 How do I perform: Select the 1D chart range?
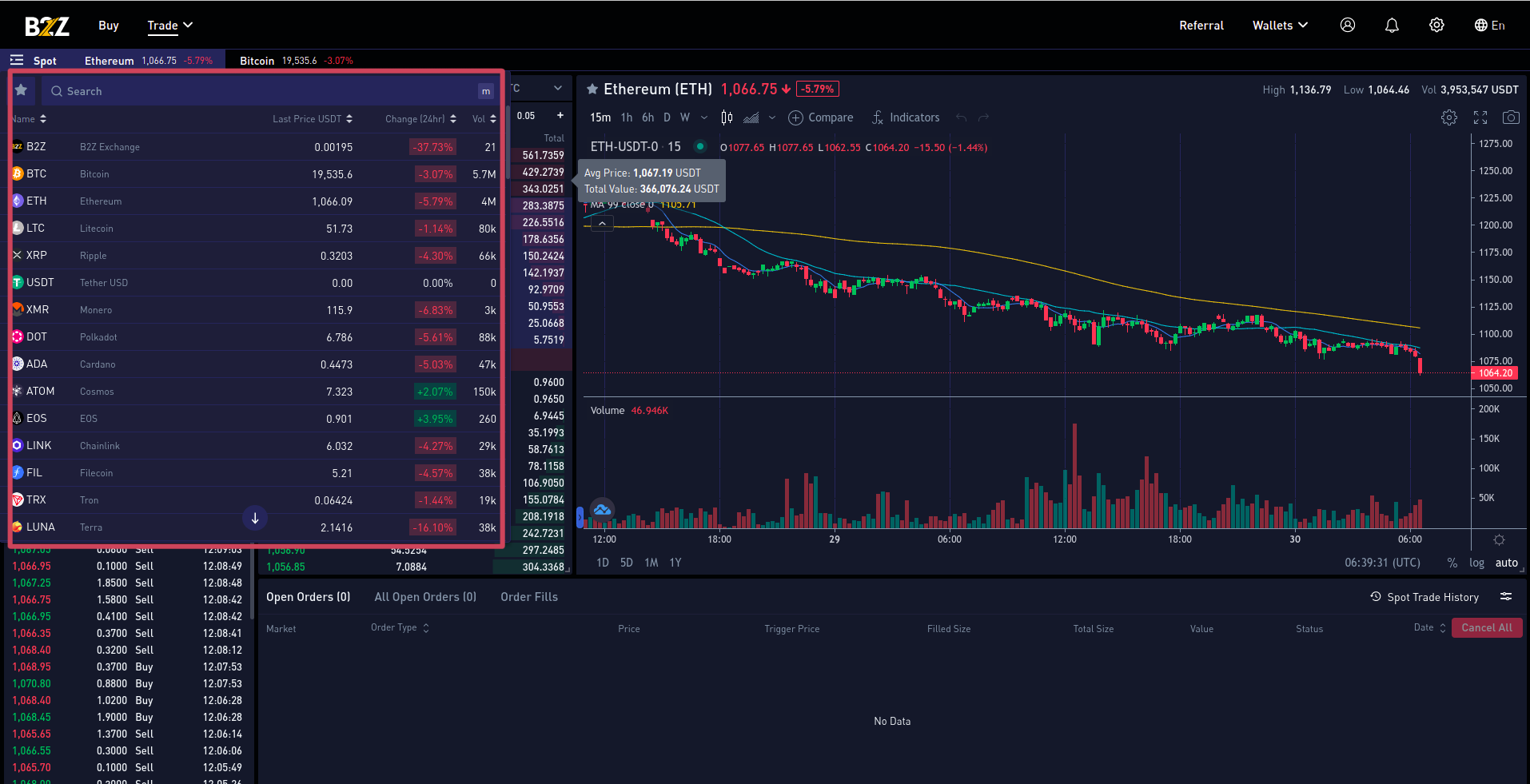603,563
